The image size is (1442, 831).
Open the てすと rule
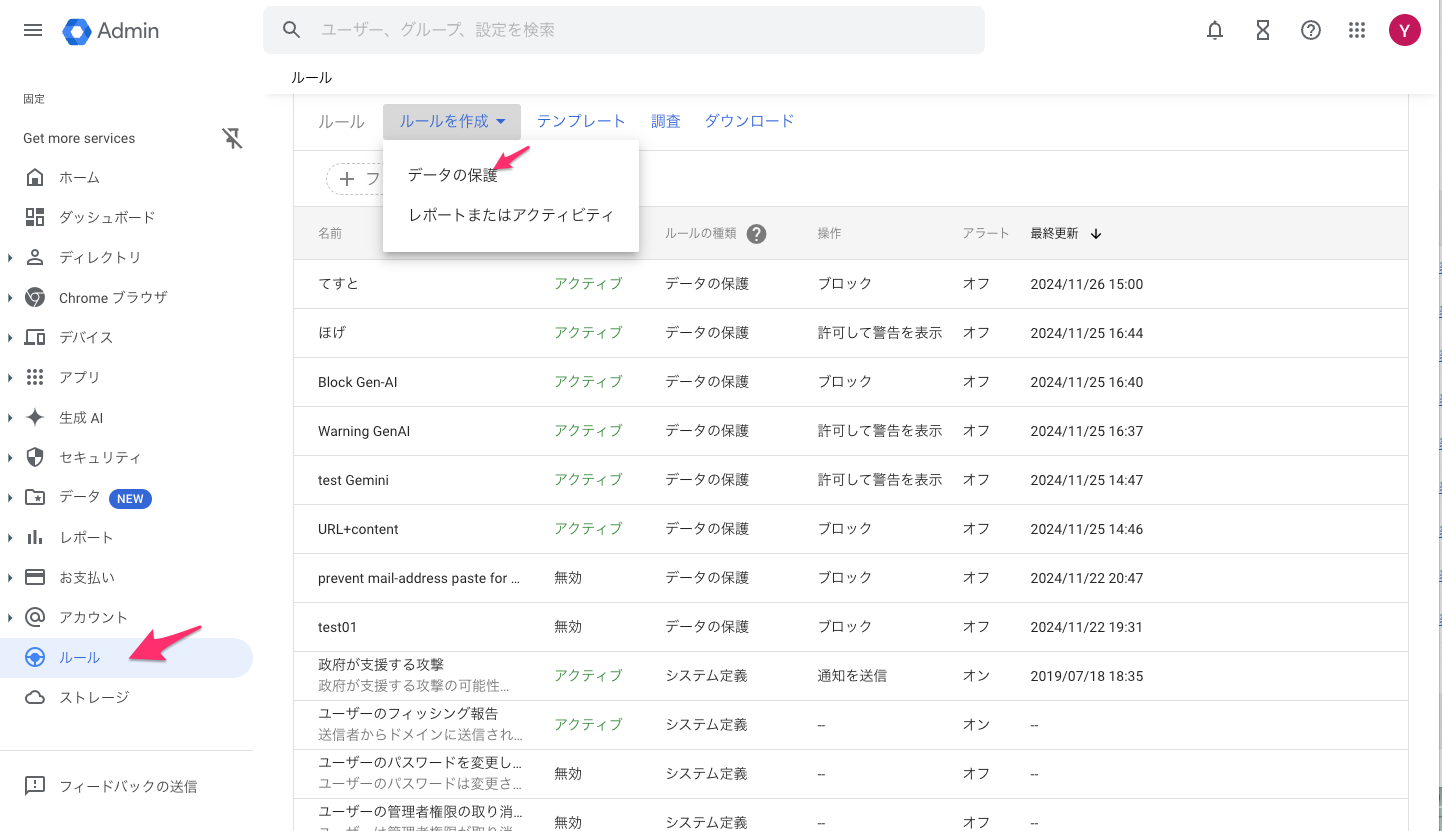(338, 283)
